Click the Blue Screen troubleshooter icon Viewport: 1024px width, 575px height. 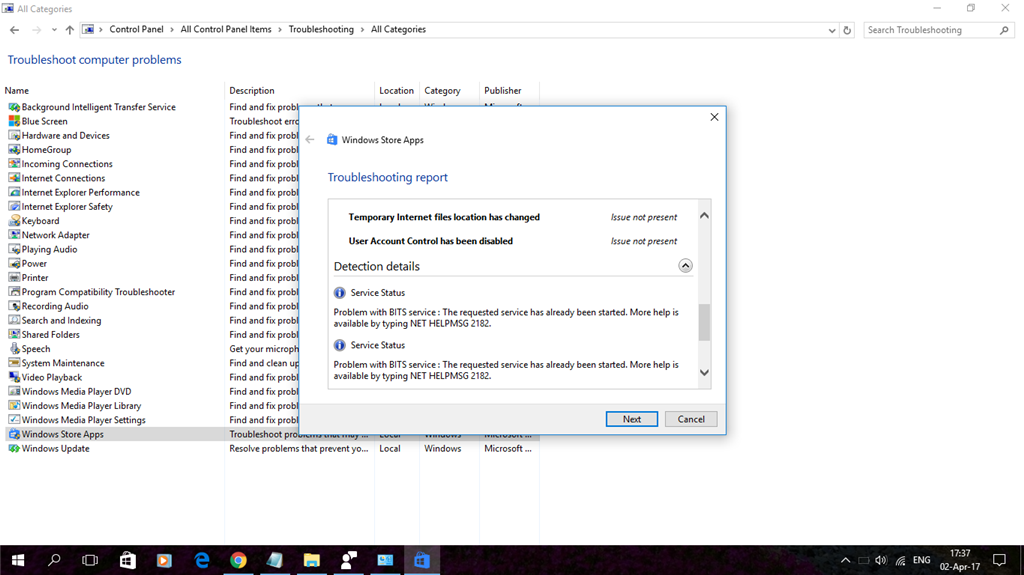[14, 122]
